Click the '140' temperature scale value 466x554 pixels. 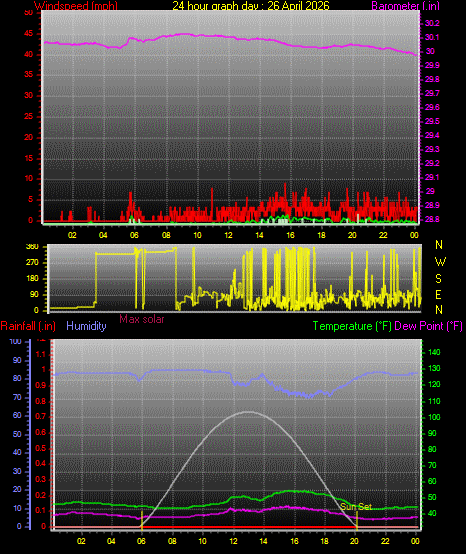[434, 352]
